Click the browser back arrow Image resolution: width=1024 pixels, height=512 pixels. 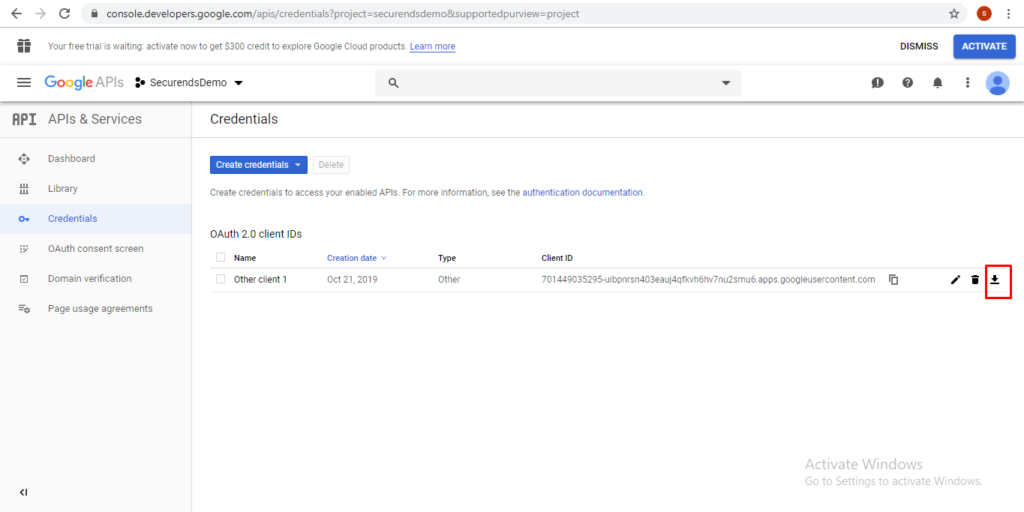click(16, 13)
